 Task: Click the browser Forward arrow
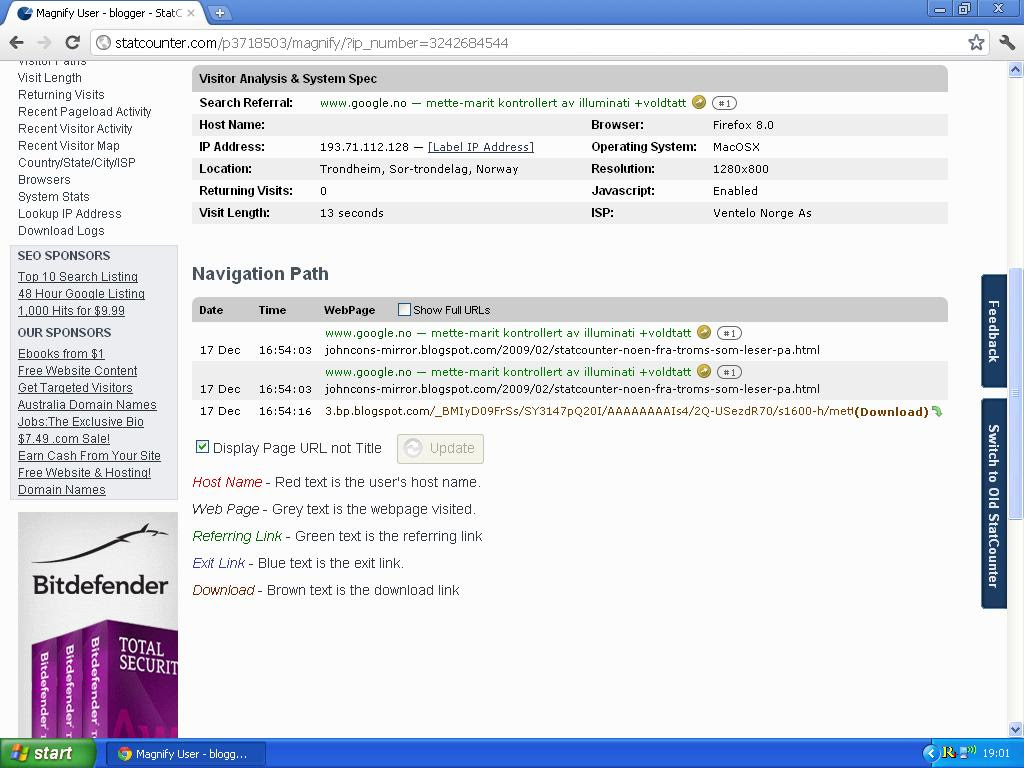(x=44, y=42)
